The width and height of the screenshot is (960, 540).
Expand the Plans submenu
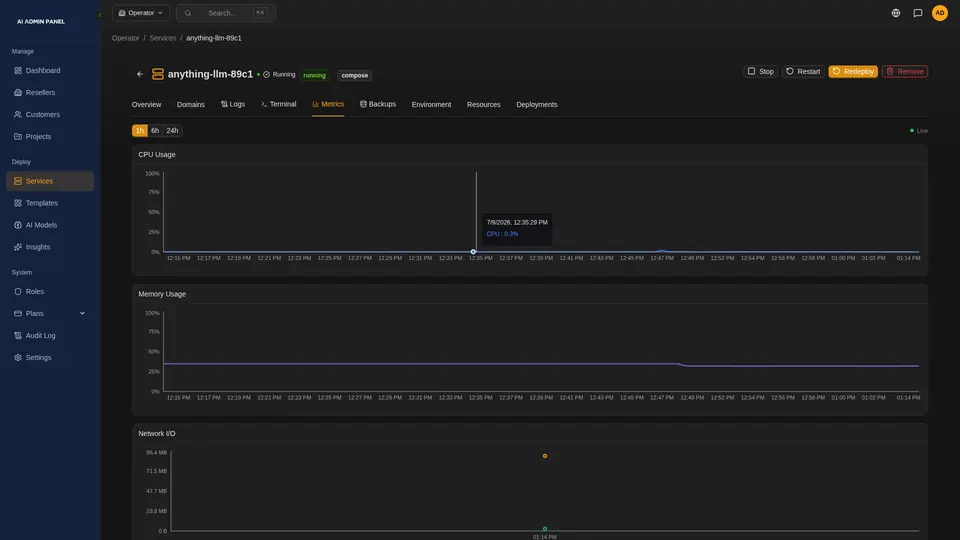pos(82,313)
